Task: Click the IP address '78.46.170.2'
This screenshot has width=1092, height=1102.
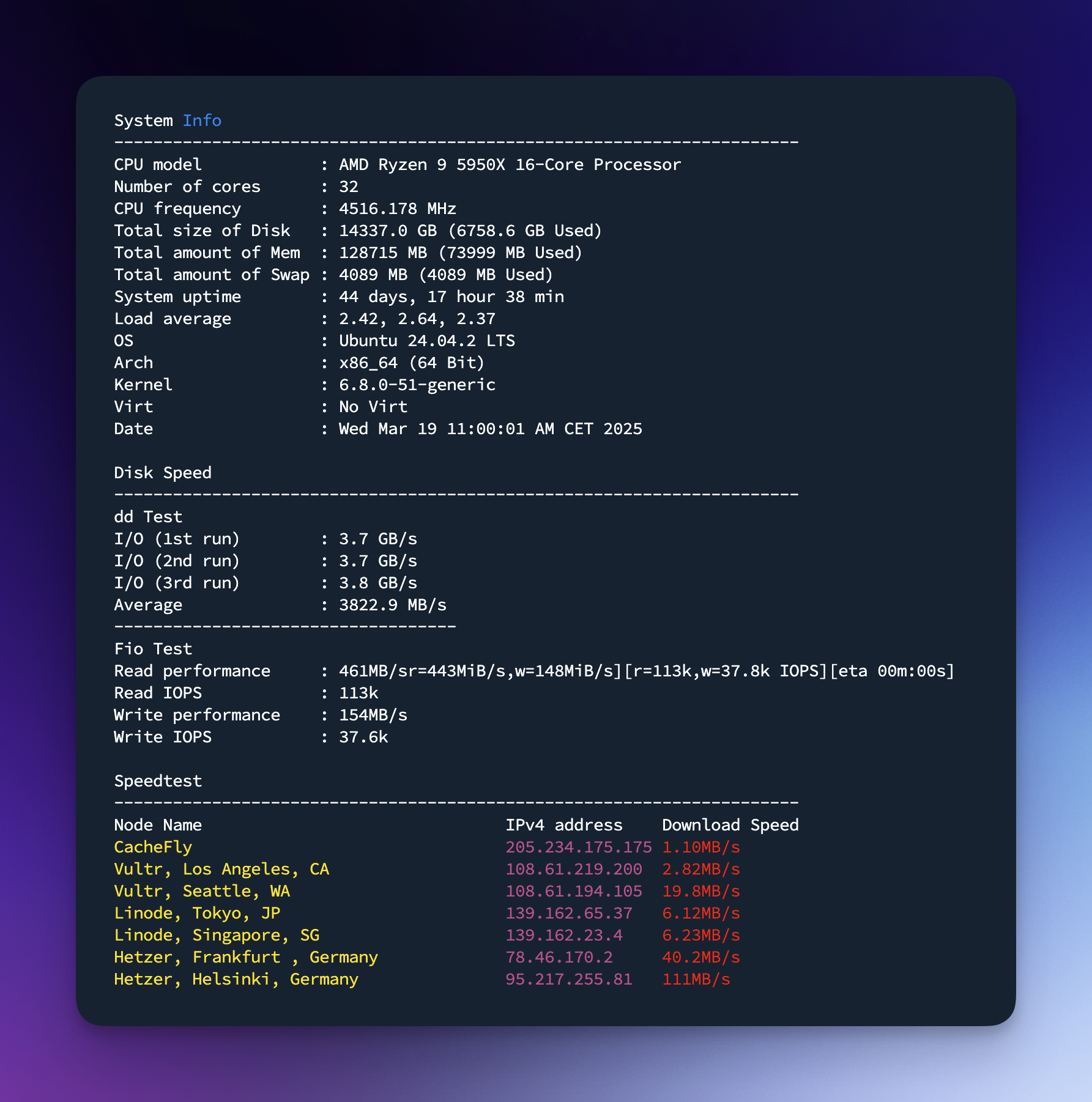Action: click(x=559, y=957)
